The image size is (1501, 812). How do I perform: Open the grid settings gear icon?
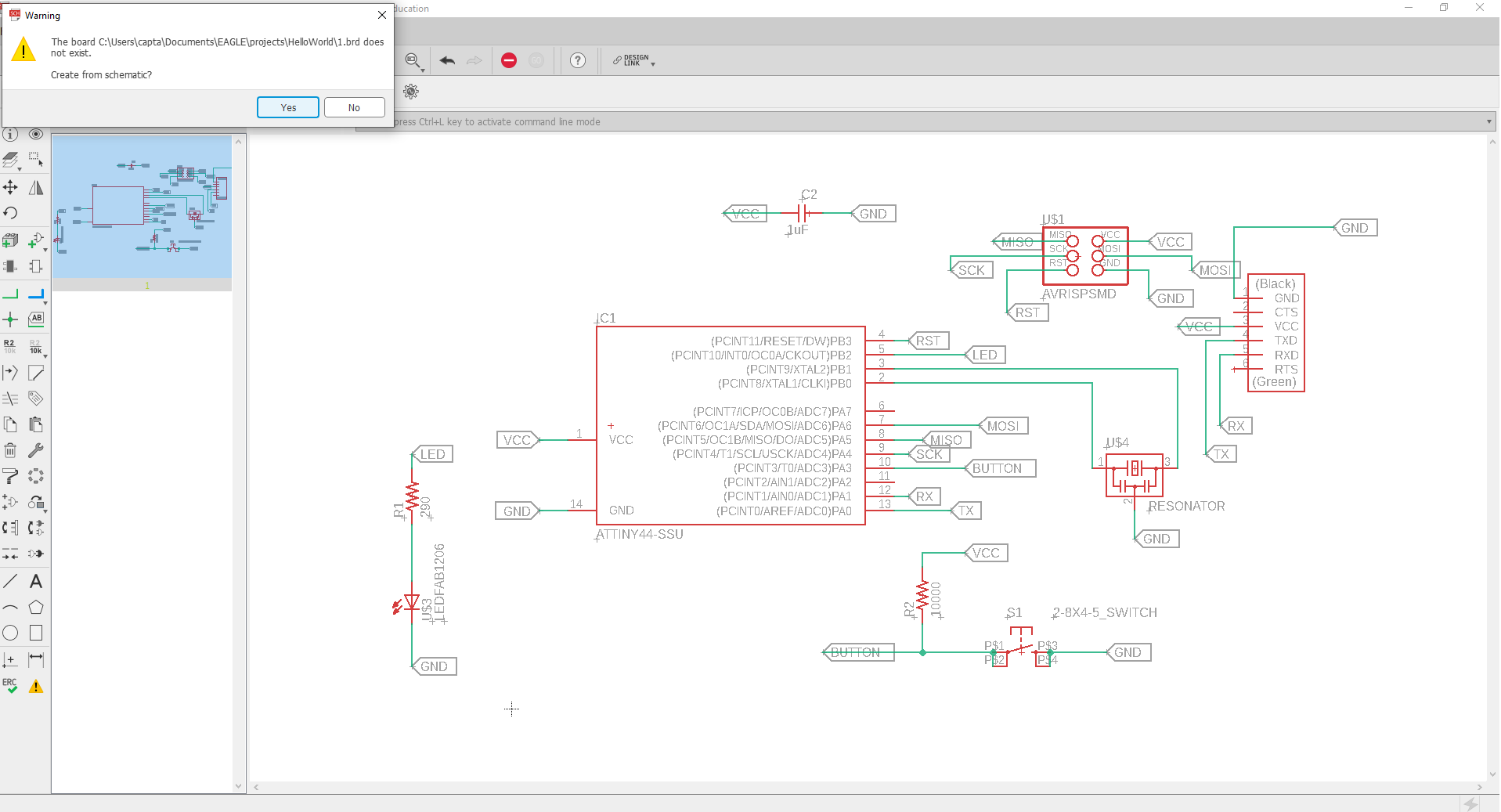point(411,92)
